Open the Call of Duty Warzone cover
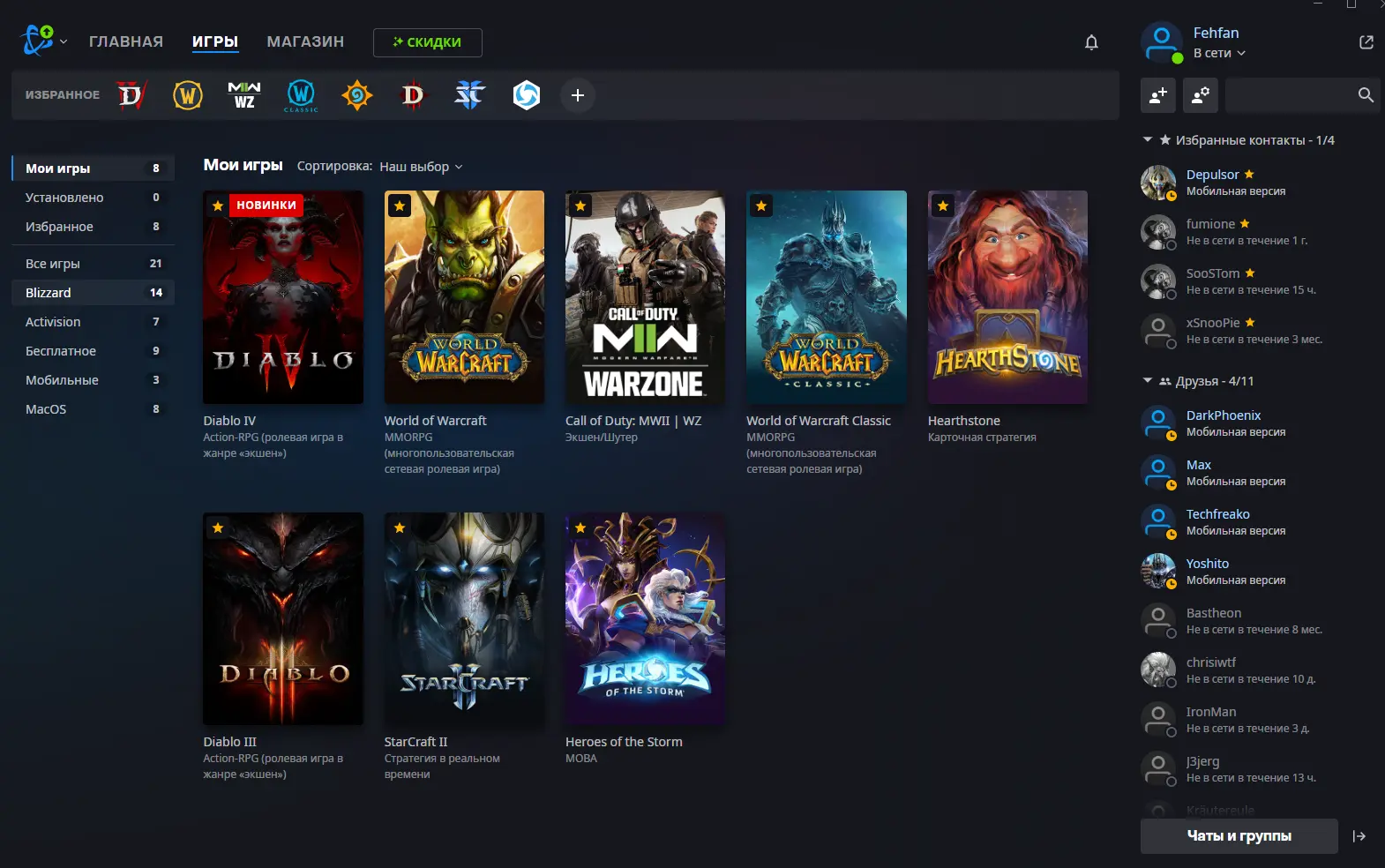This screenshot has height=868, width=1385. coord(645,297)
